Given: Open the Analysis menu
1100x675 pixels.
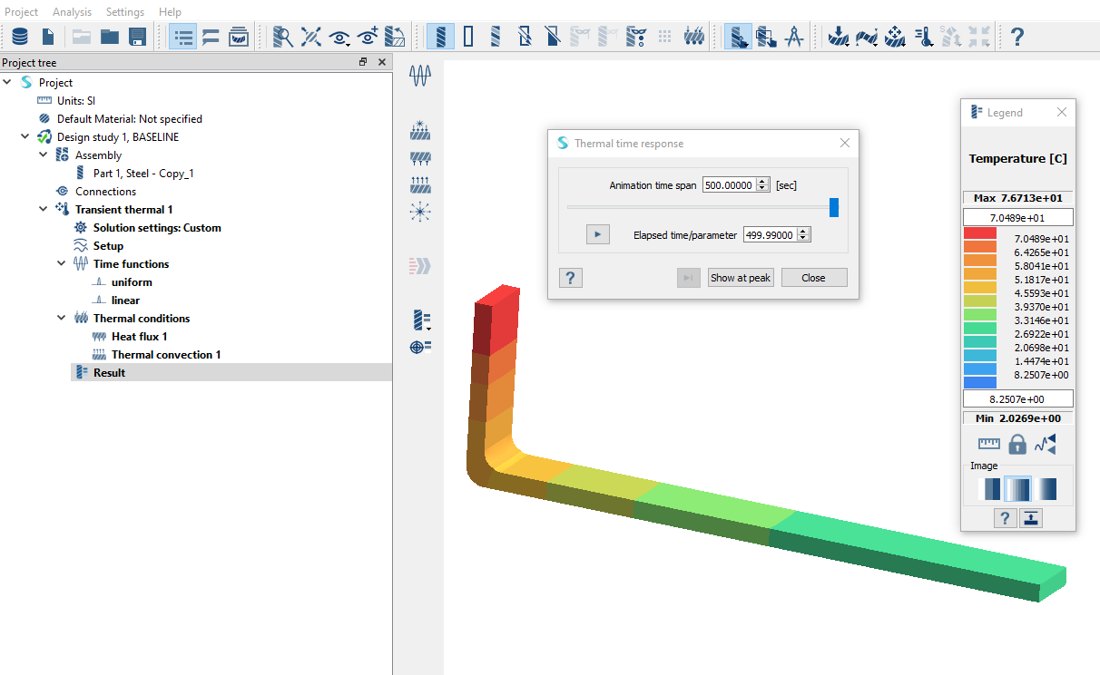Looking at the screenshot, I should (x=71, y=11).
